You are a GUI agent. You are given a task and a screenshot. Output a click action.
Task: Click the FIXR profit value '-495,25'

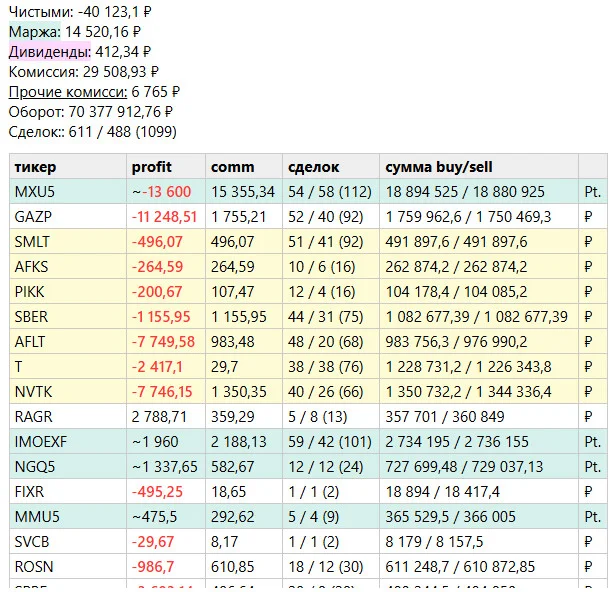[157, 491]
